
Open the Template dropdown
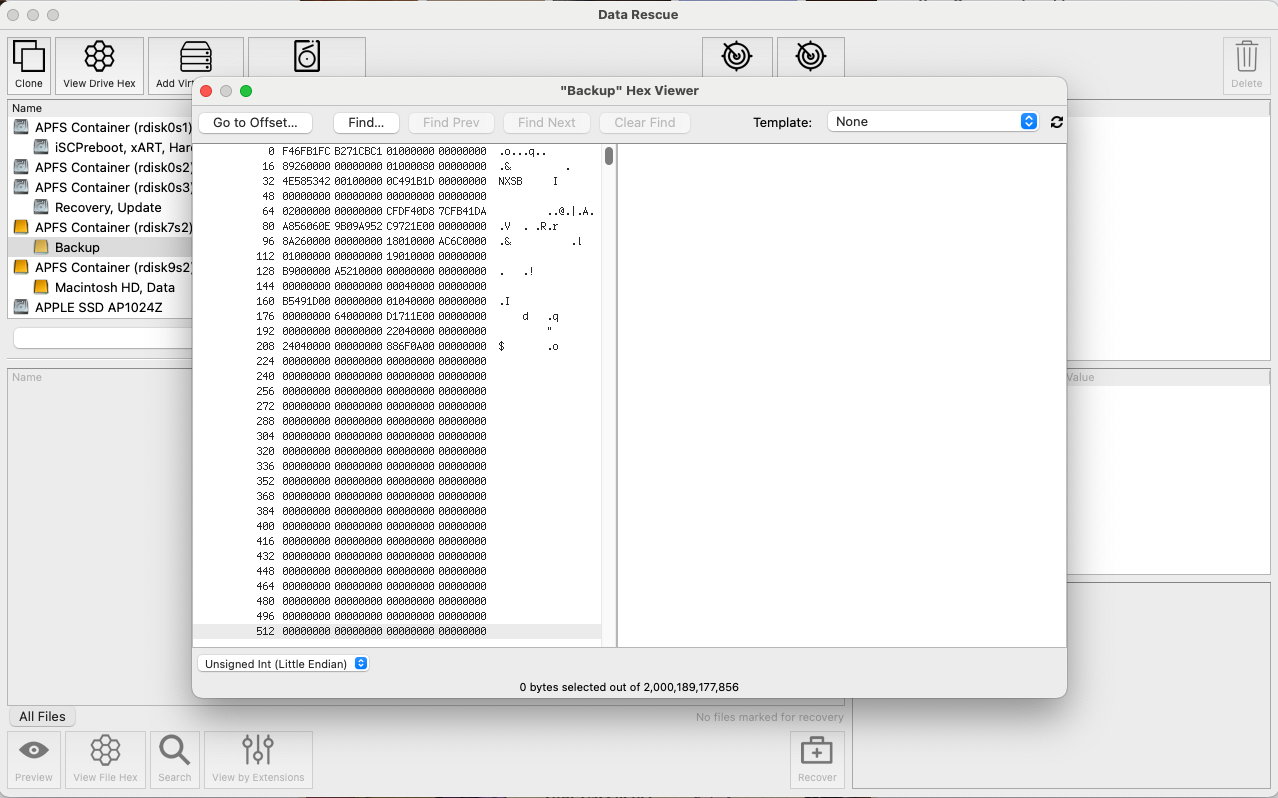pos(932,122)
